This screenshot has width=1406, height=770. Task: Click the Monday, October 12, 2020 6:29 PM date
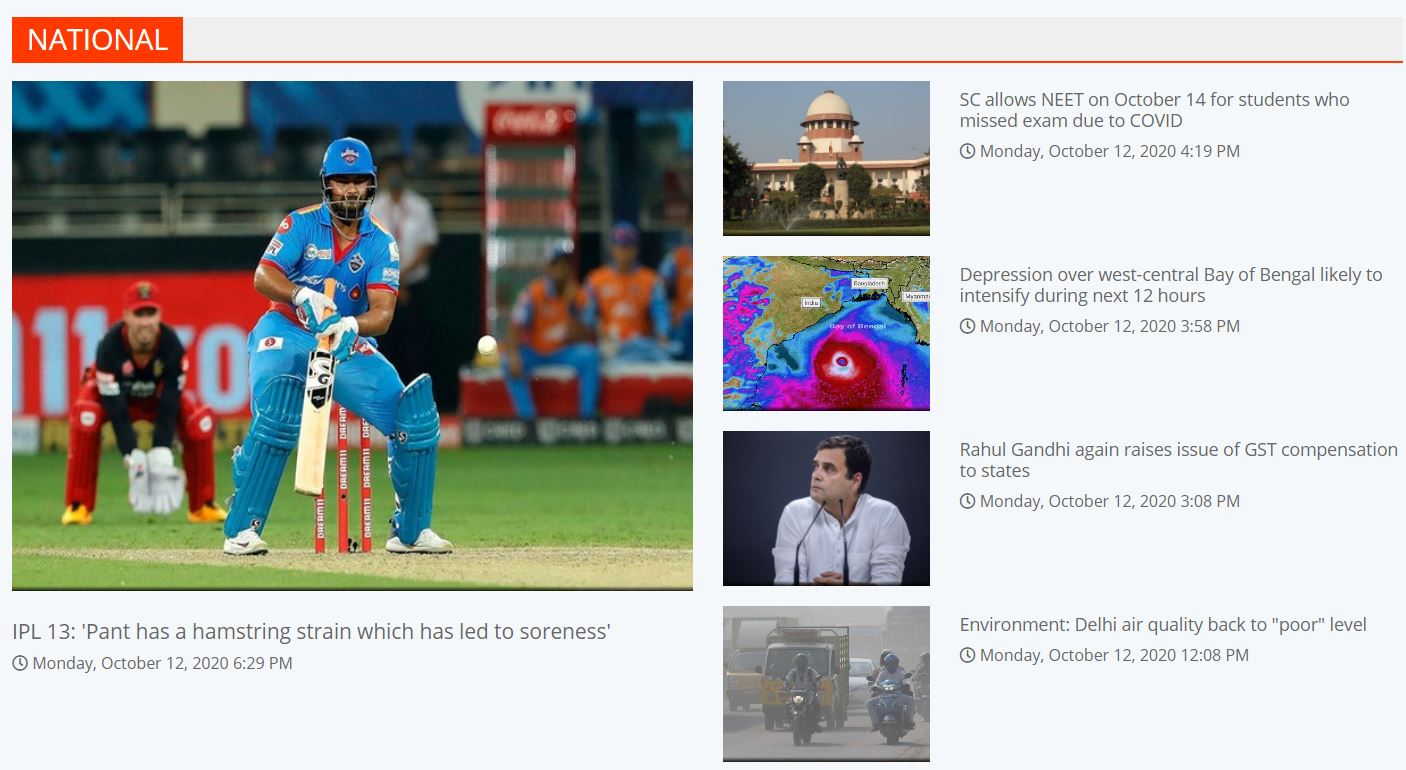(162, 663)
